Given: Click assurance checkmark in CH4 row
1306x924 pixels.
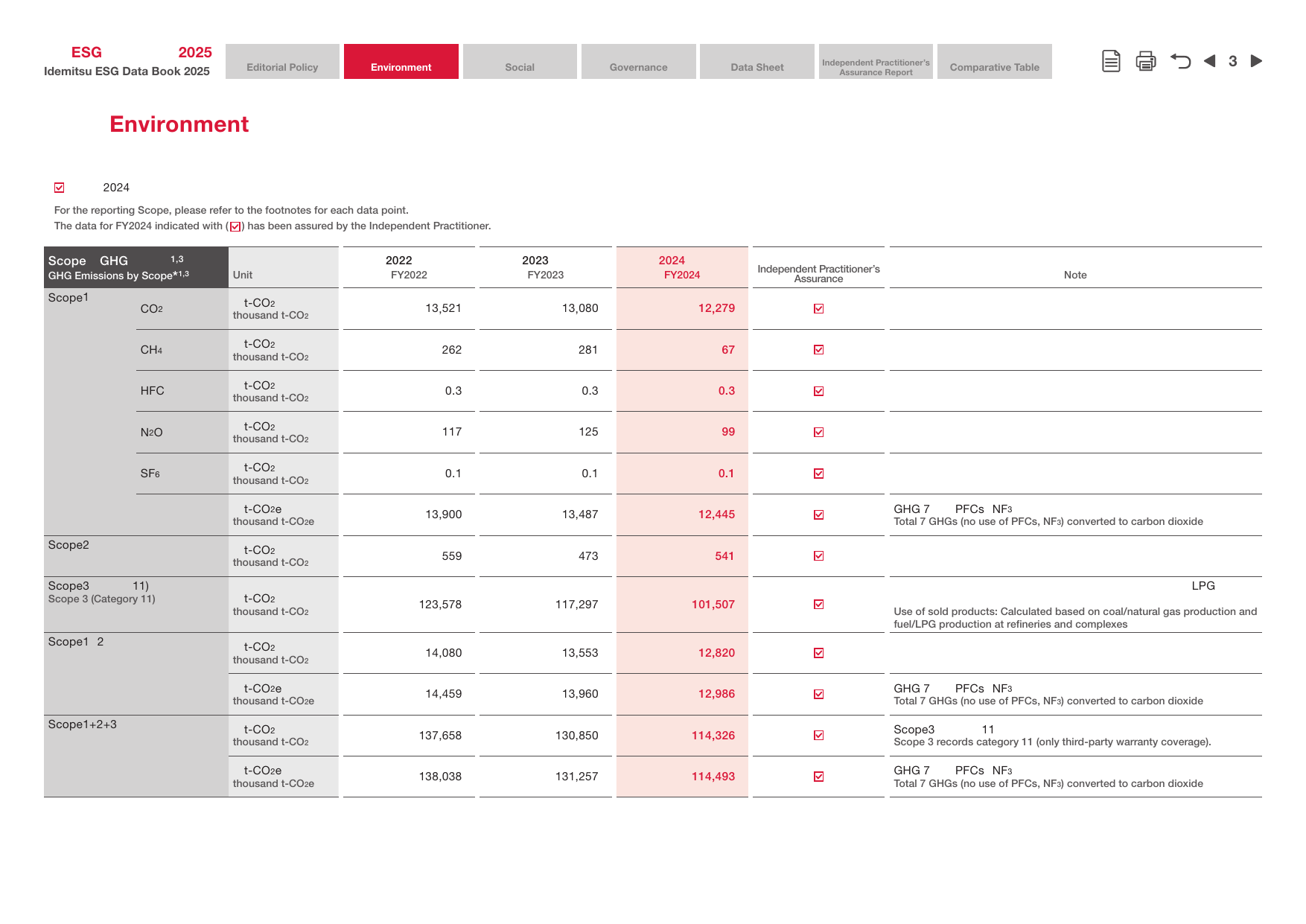Looking at the screenshot, I should point(818,350).
